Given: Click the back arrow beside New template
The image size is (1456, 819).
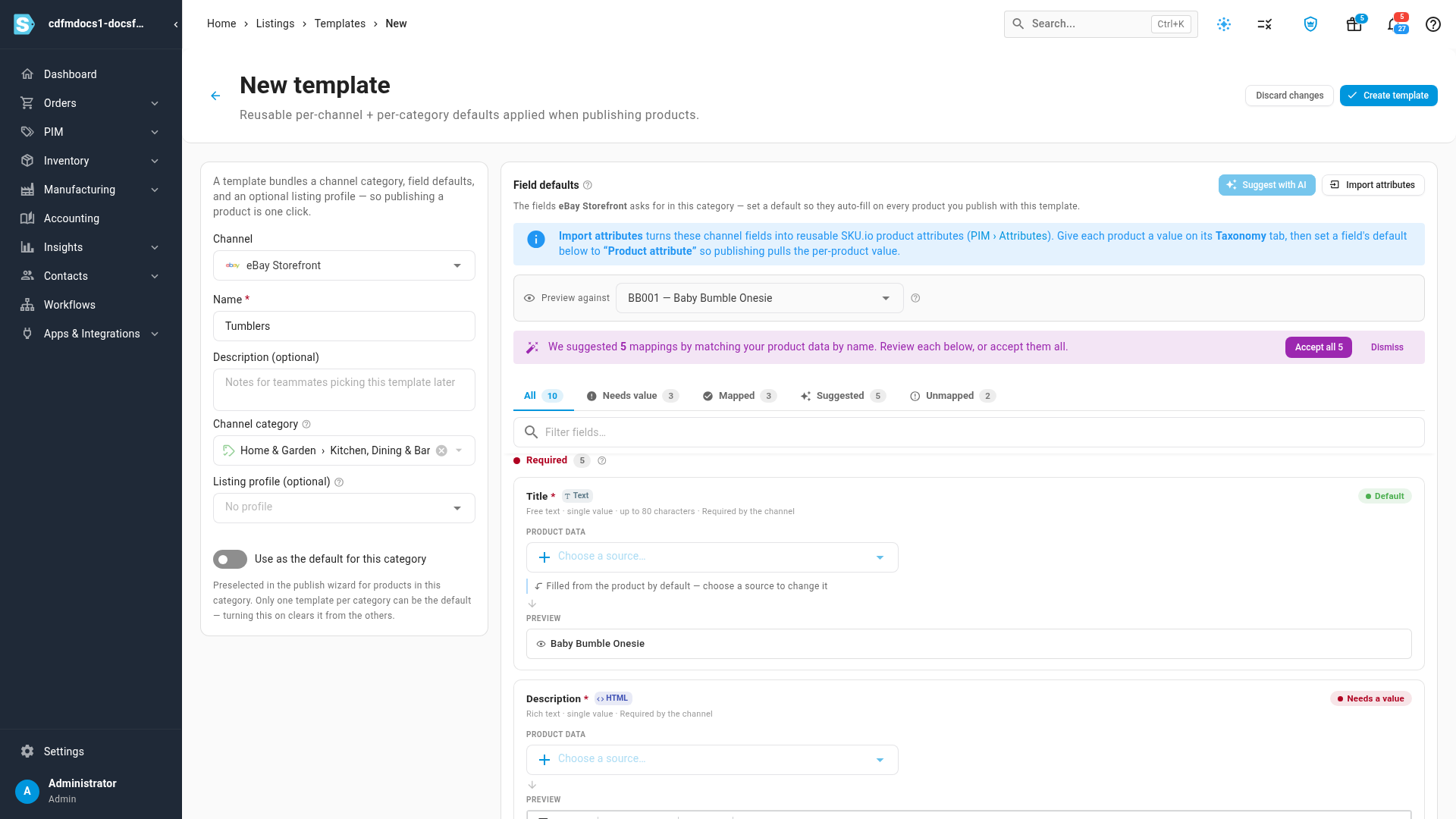Looking at the screenshot, I should (x=215, y=96).
